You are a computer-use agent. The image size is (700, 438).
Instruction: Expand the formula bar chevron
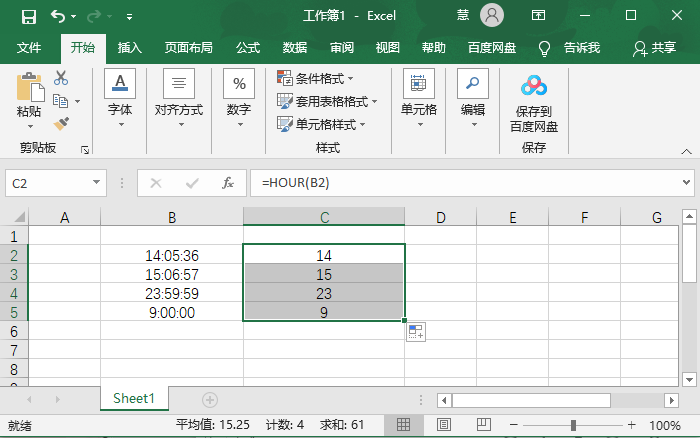click(687, 182)
